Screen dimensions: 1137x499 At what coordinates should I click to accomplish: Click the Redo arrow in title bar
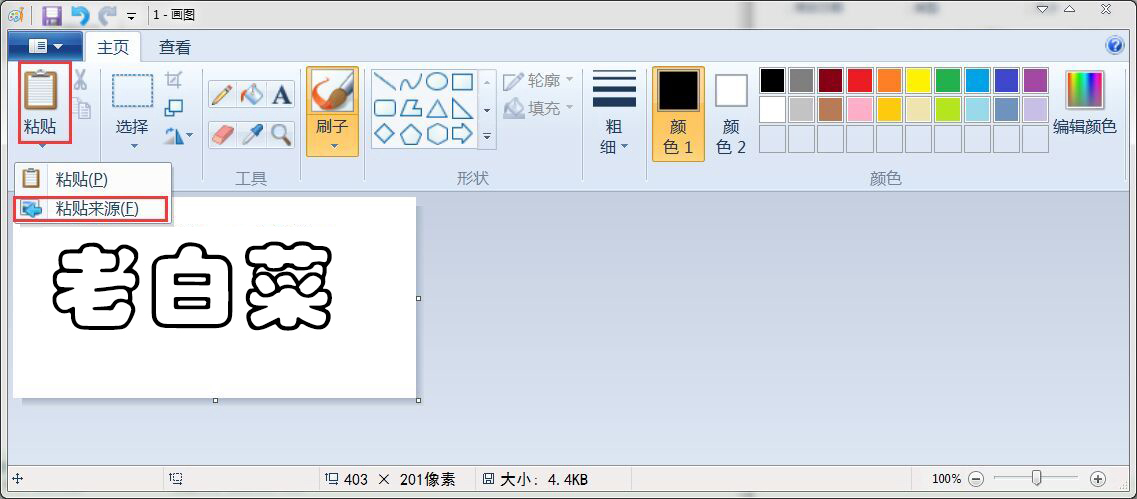[107, 15]
